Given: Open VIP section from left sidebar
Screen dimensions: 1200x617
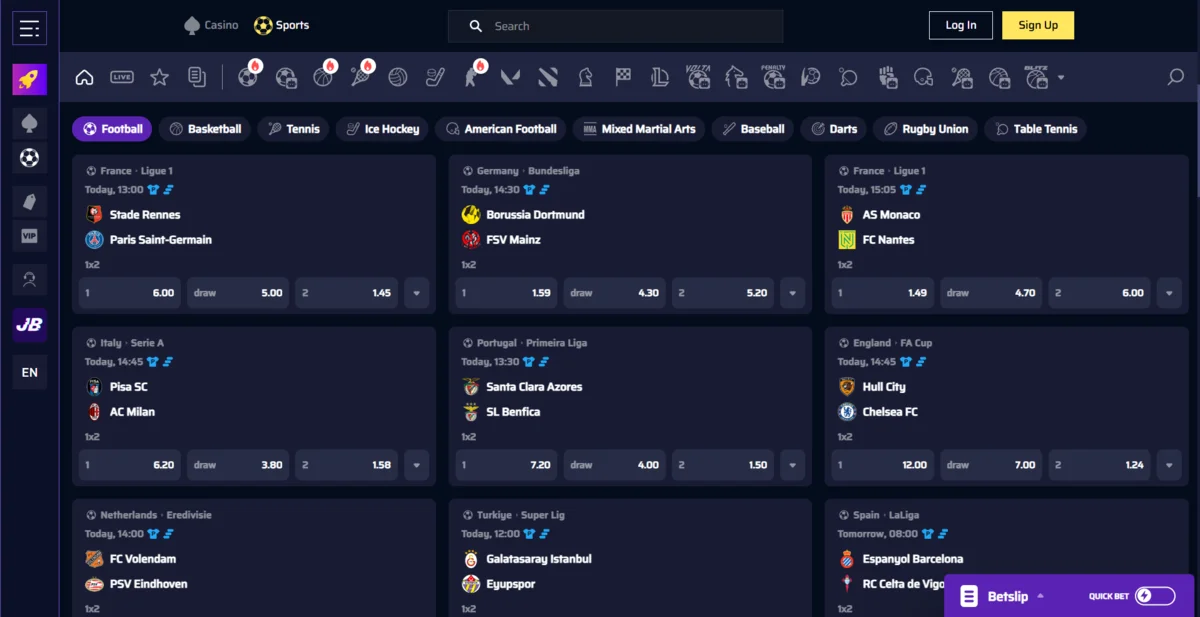Looking at the screenshot, I should pos(30,236).
